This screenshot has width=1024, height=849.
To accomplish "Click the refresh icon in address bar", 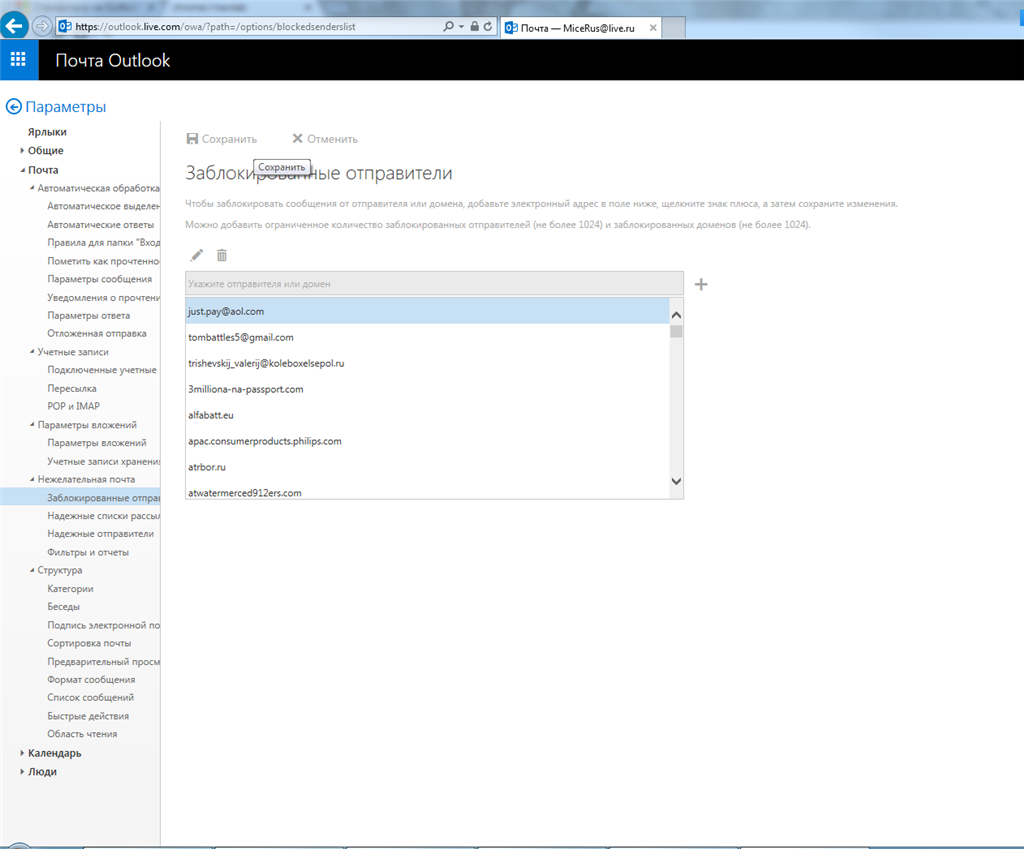I will coord(487,27).
